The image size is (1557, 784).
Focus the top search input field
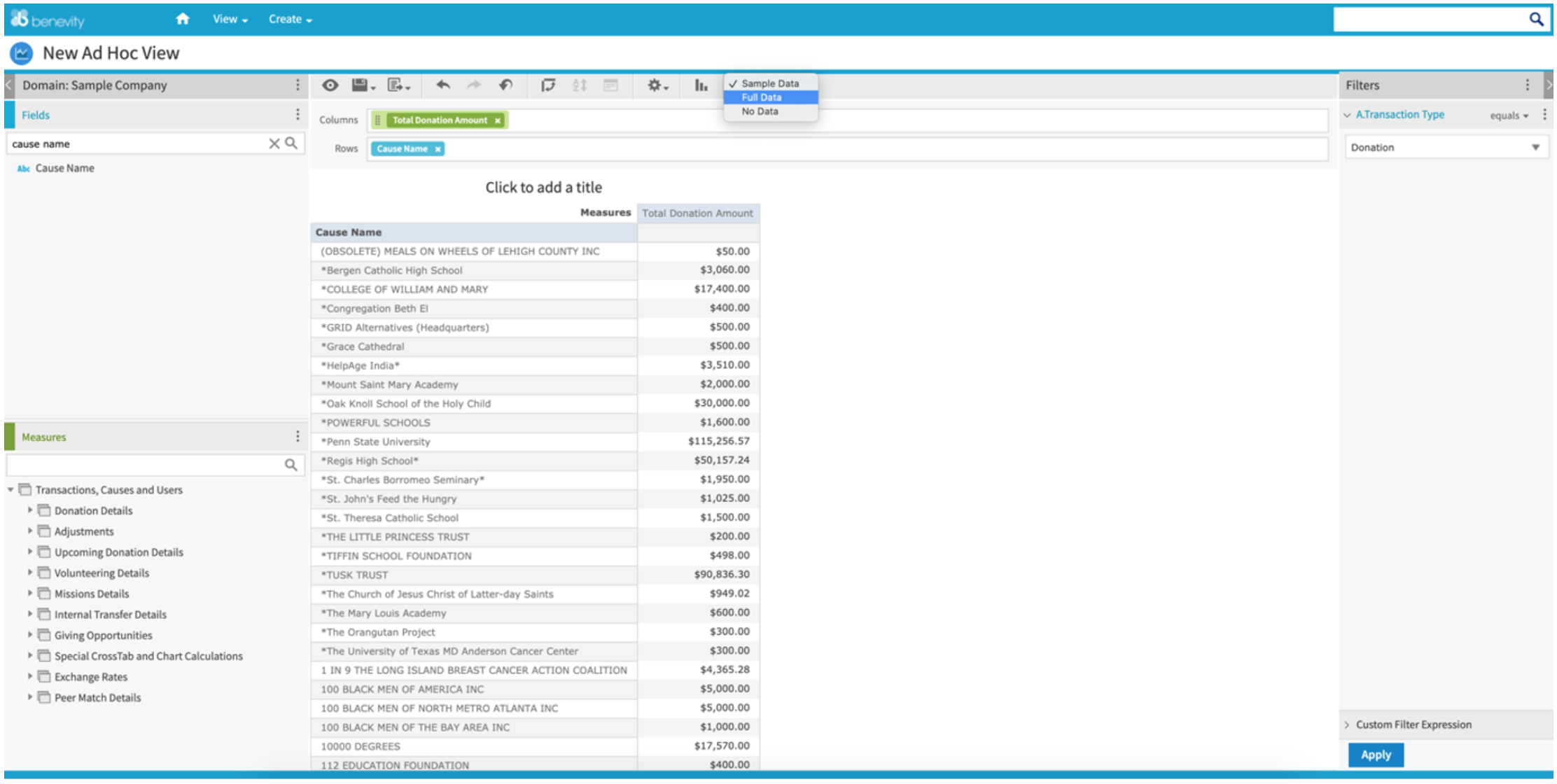[x=1430, y=20]
